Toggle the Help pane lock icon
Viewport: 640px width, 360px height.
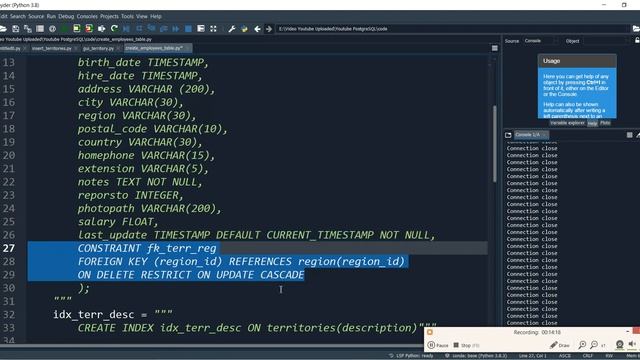(x=637, y=40)
